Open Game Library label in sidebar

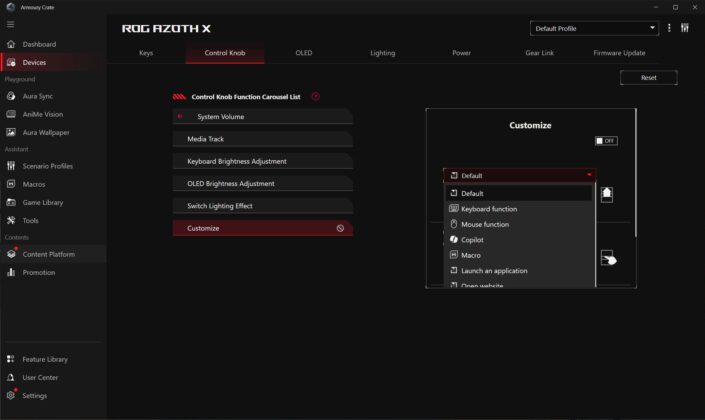pyautogui.click(x=43, y=202)
